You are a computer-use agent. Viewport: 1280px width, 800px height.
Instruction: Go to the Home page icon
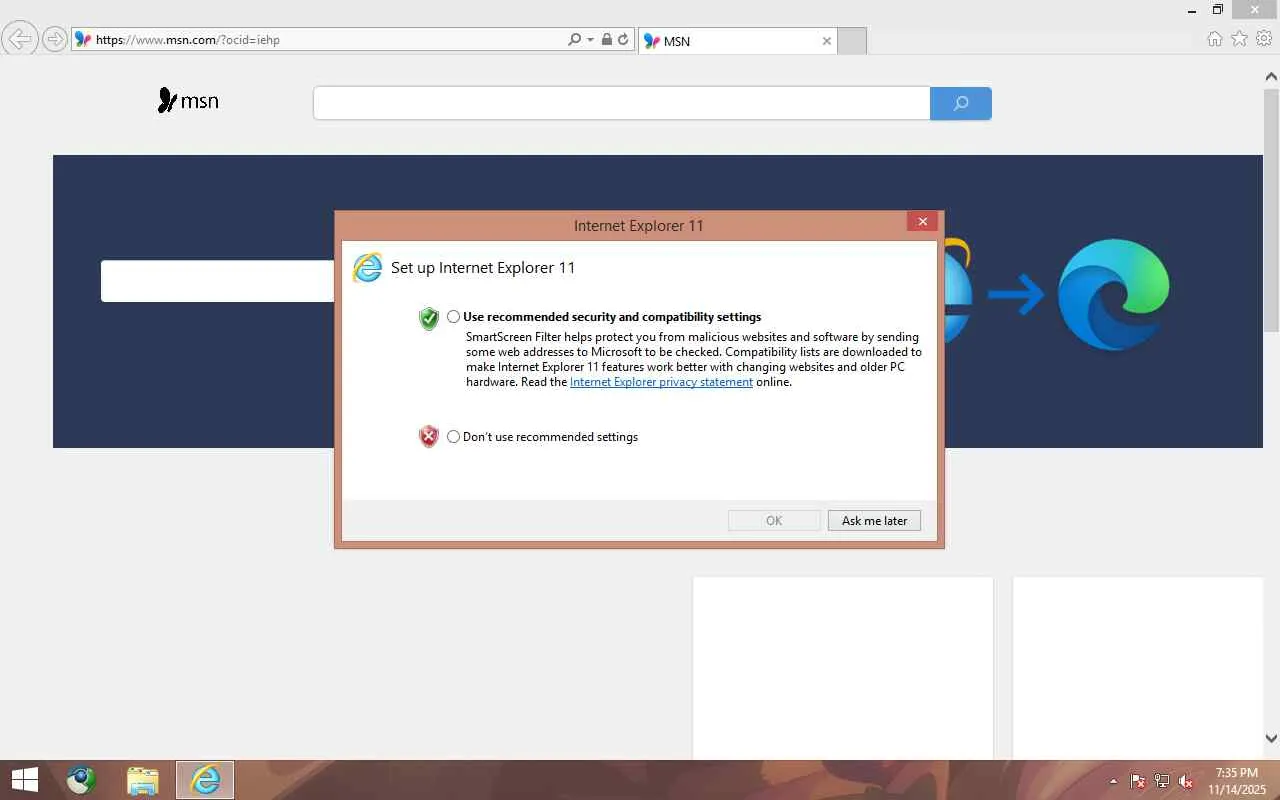tap(1215, 39)
